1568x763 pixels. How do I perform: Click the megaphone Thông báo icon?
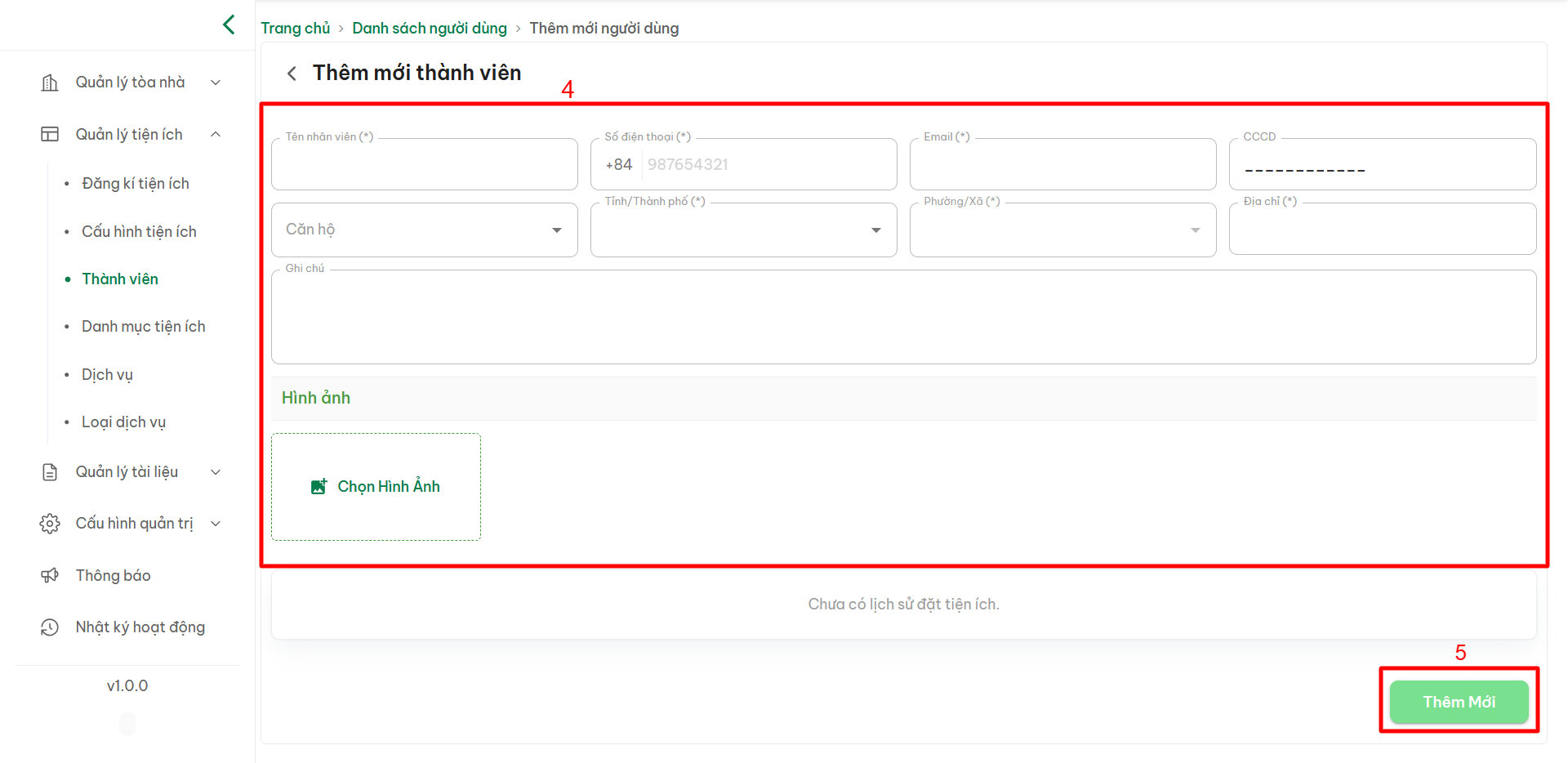(50, 575)
